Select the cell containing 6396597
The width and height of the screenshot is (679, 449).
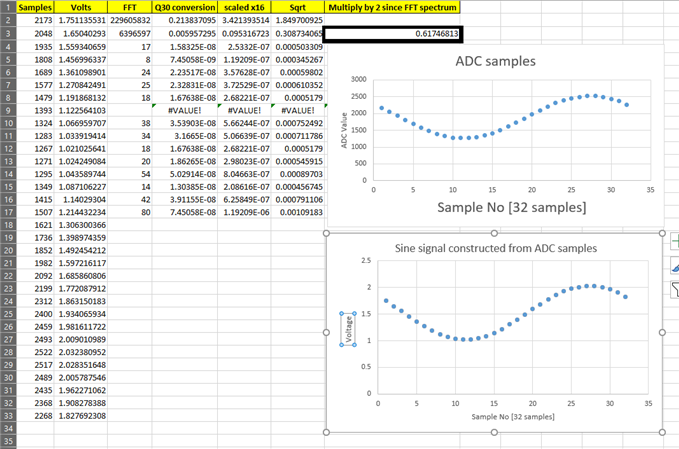pos(129,34)
